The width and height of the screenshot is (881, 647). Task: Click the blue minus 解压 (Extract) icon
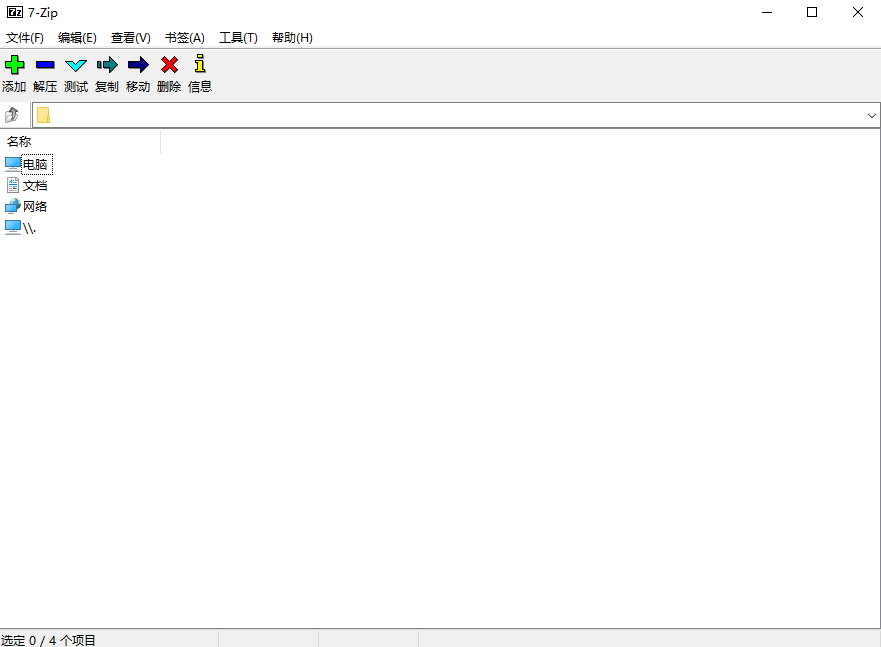tap(45, 65)
